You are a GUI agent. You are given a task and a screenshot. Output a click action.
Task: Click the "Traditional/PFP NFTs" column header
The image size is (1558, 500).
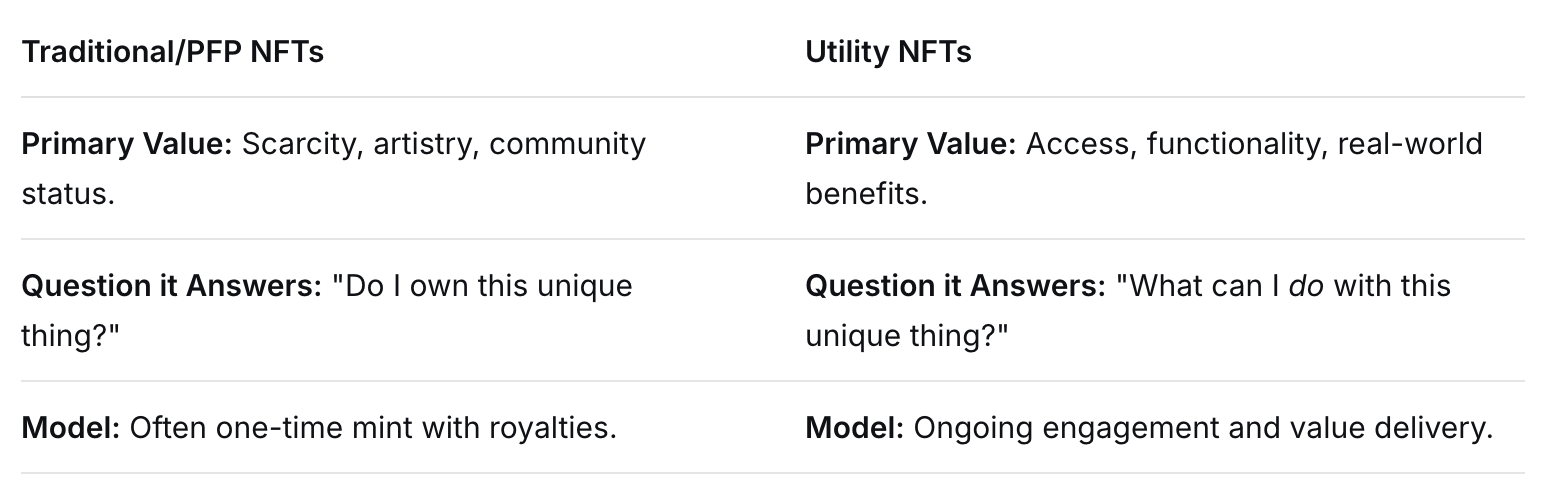point(173,52)
